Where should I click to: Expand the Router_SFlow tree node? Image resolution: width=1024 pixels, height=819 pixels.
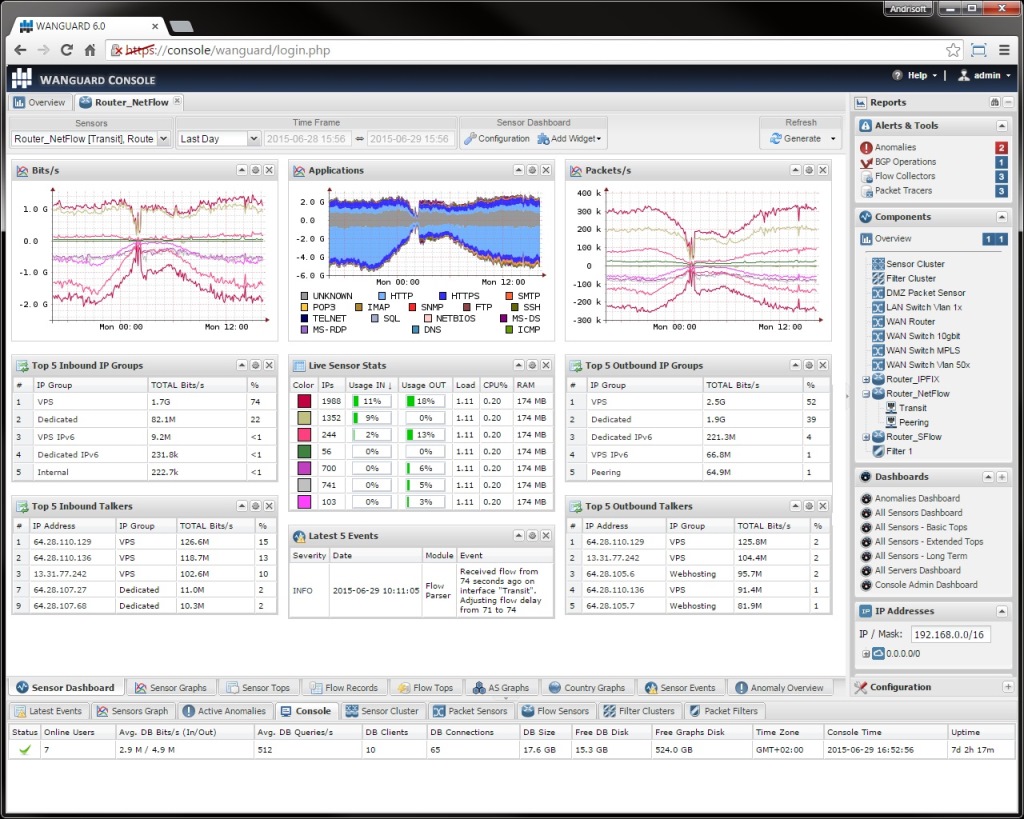[866, 437]
